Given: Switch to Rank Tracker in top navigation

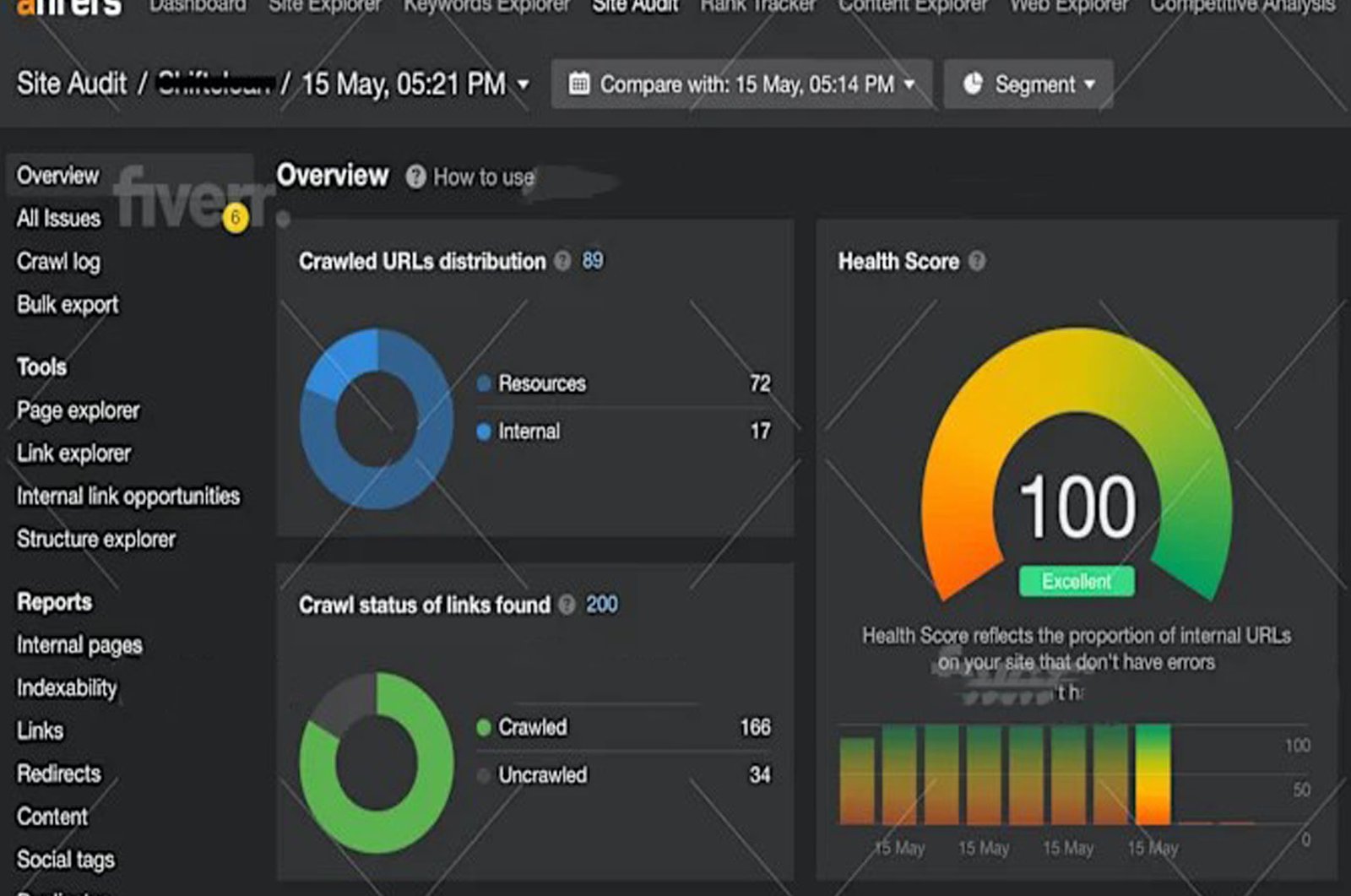Looking at the screenshot, I should pos(757,7).
